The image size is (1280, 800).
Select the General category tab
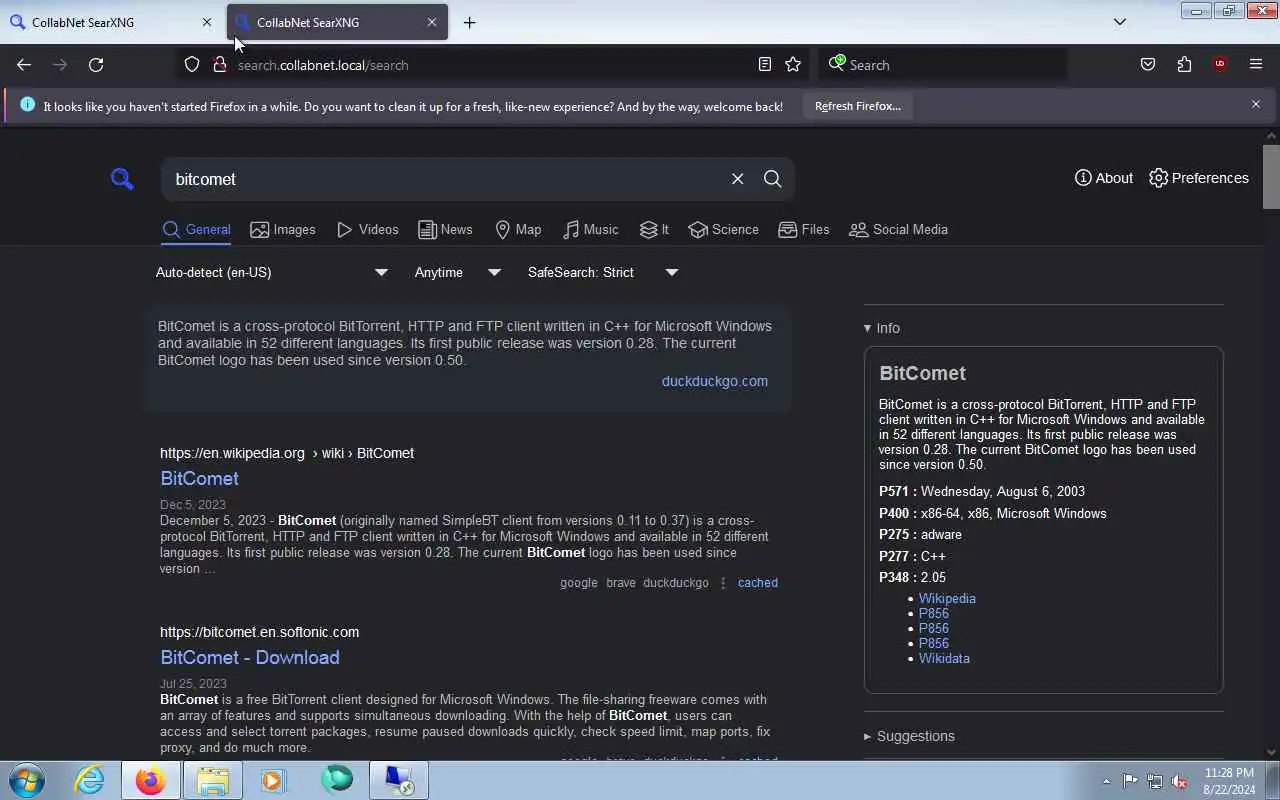pos(196,229)
